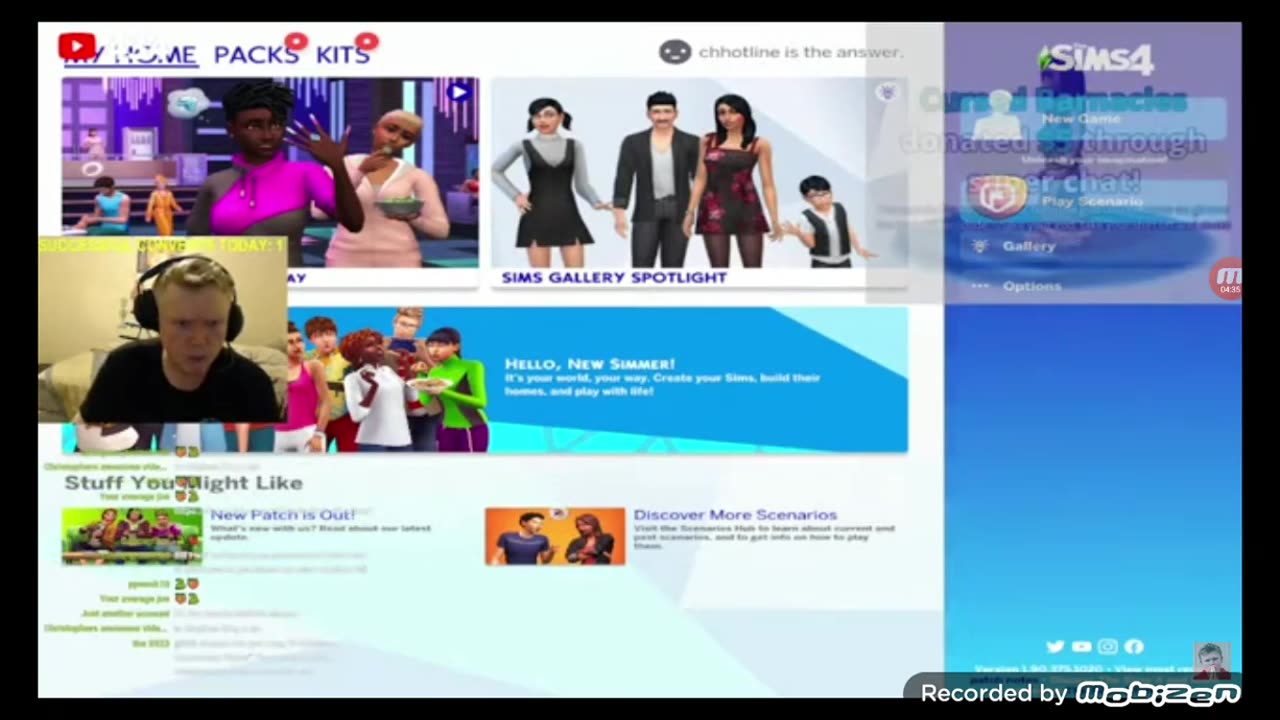Viewport: 1280px width, 720px height.
Task: Switch to the My Home tab
Action: click(130, 55)
